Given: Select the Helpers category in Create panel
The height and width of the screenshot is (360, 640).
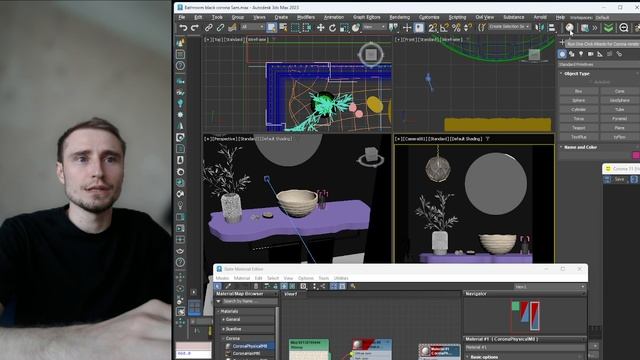Looking at the screenshot, I should click(x=600, y=54).
